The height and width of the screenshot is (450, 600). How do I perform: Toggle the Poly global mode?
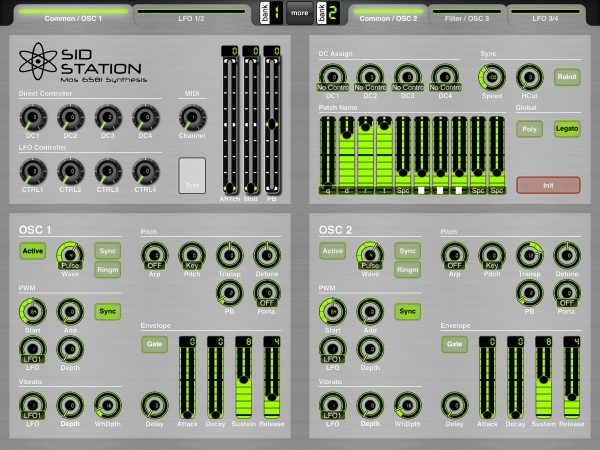[x=529, y=129]
